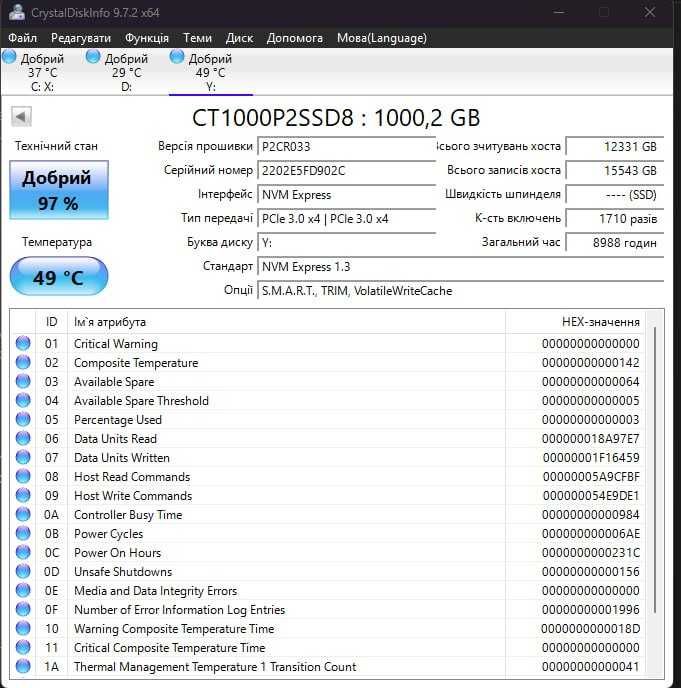Click the firmware version field P2CR033
The width and height of the screenshot is (681, 688).
click(346, 147)
